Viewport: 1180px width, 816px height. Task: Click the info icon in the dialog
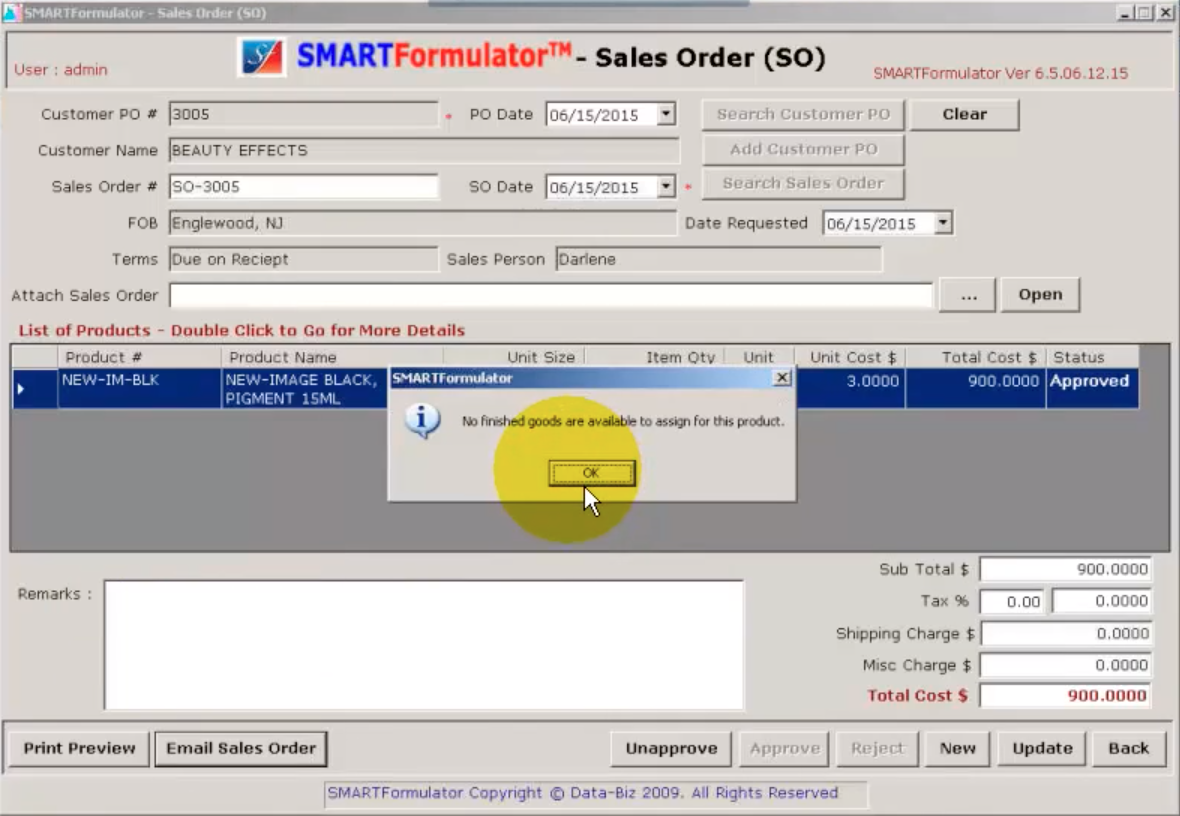(422, 420)
